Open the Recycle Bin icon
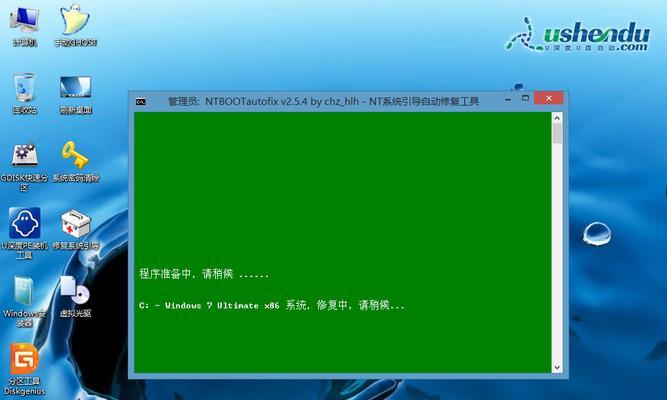667x400 pixels. (x=25, y=93)
